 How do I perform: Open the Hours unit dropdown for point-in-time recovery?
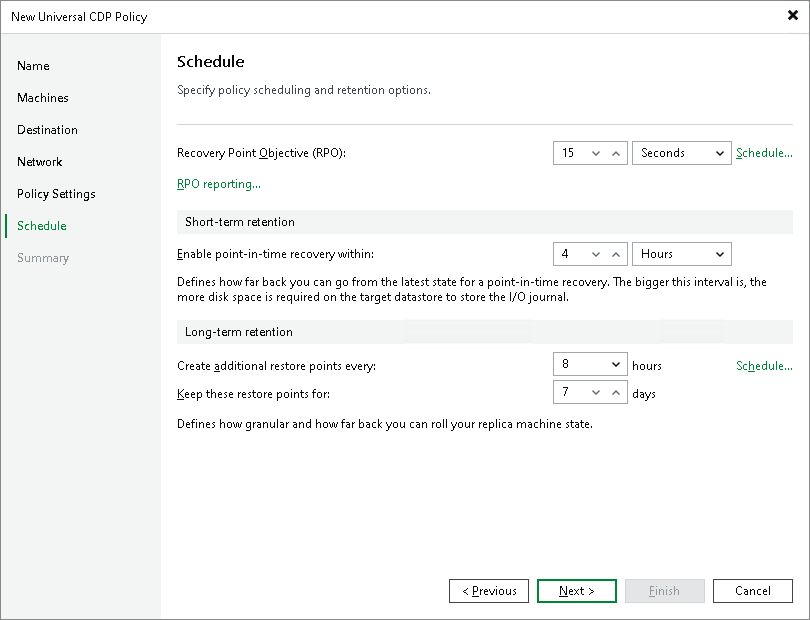click(x=718, y=254)
